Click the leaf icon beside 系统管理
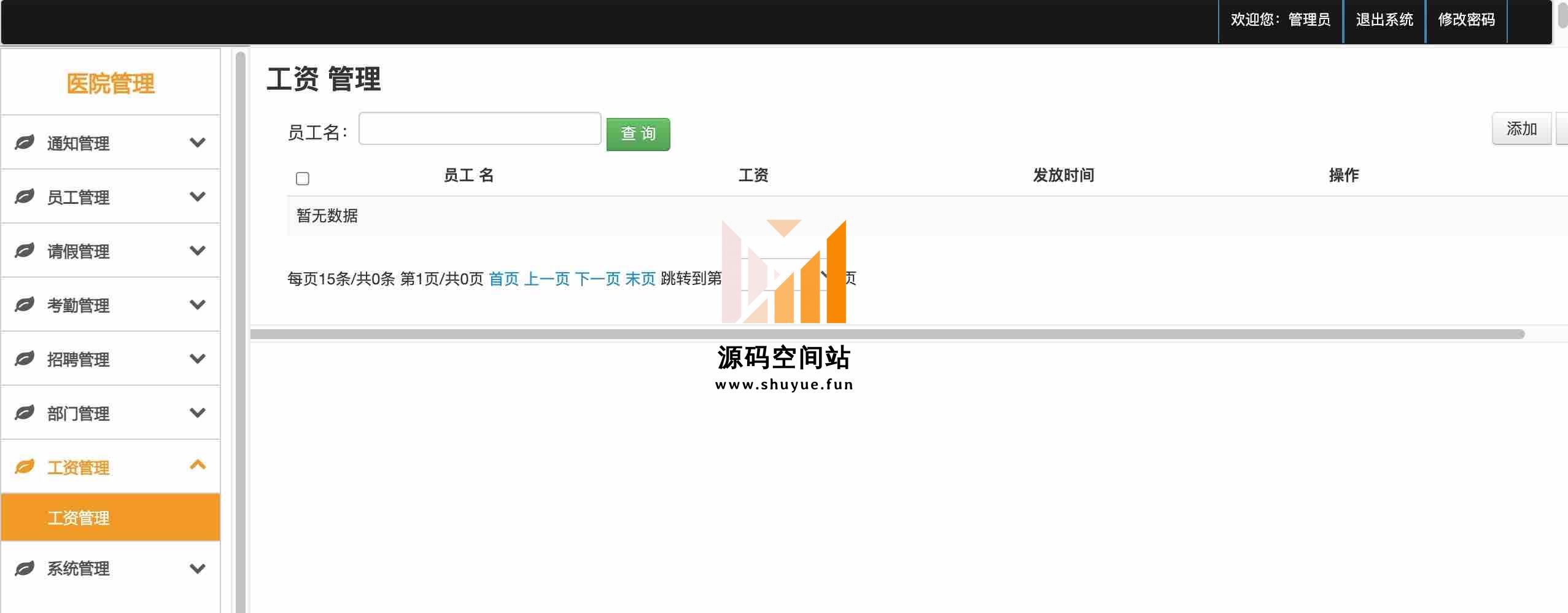Screen dimensions: 1568x613 (25, 569)
